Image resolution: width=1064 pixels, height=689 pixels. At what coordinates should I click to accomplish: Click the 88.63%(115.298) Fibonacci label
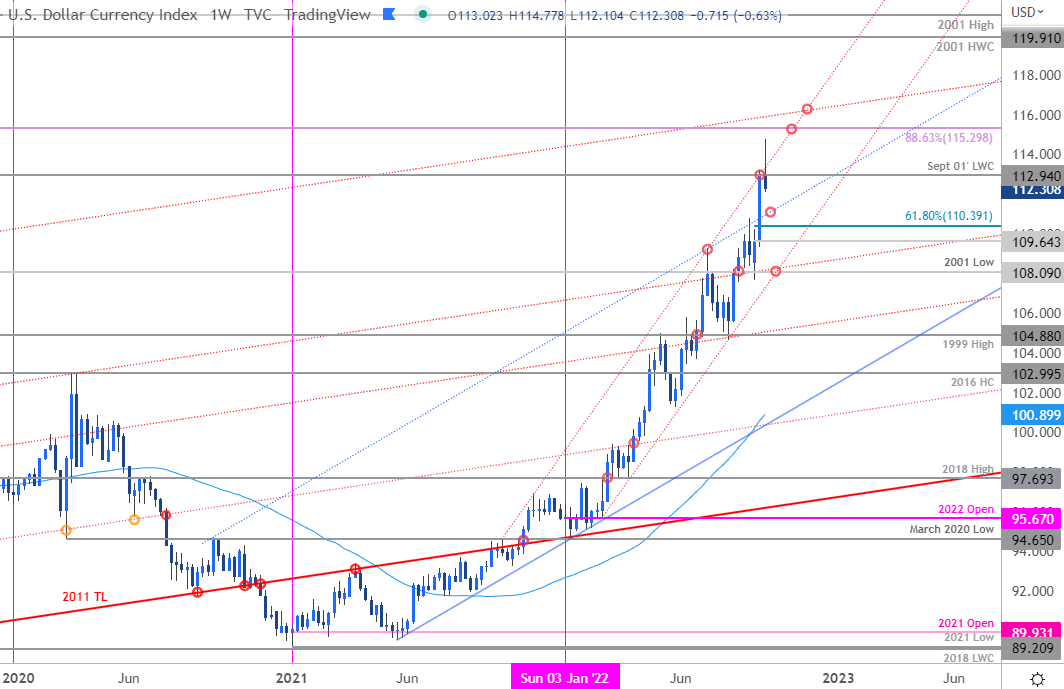tap(949, 137)
